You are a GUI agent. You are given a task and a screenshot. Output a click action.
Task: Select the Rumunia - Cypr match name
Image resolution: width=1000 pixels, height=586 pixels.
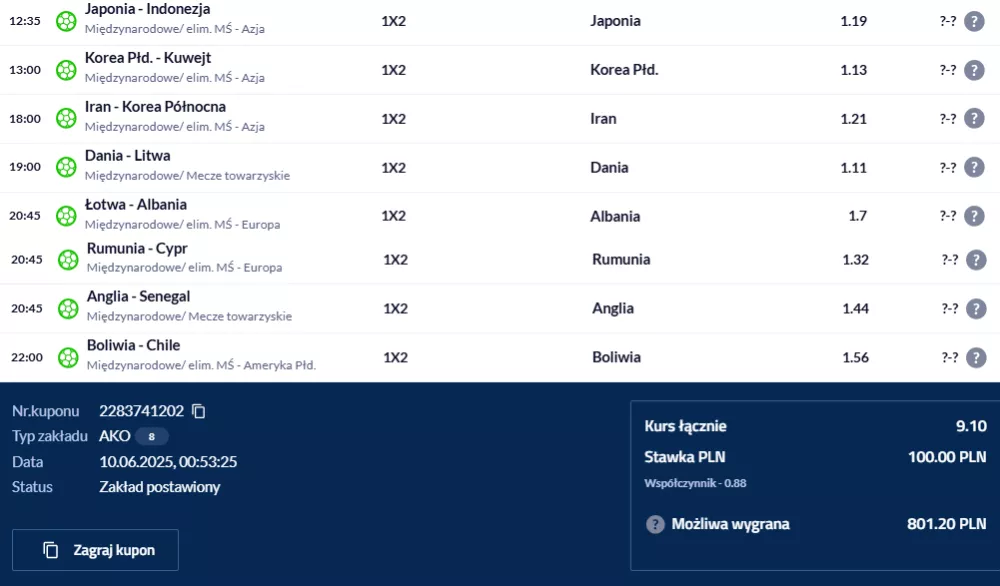[137, 248]
